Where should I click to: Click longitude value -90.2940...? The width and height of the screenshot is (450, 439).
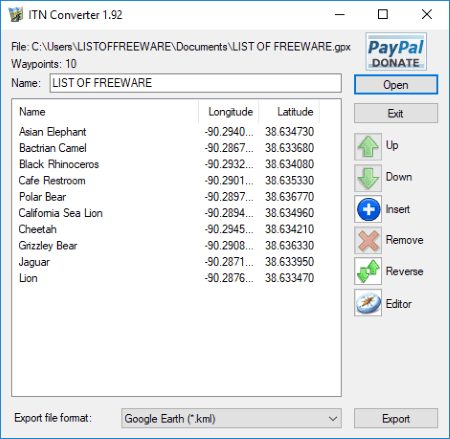coord(229,132)
